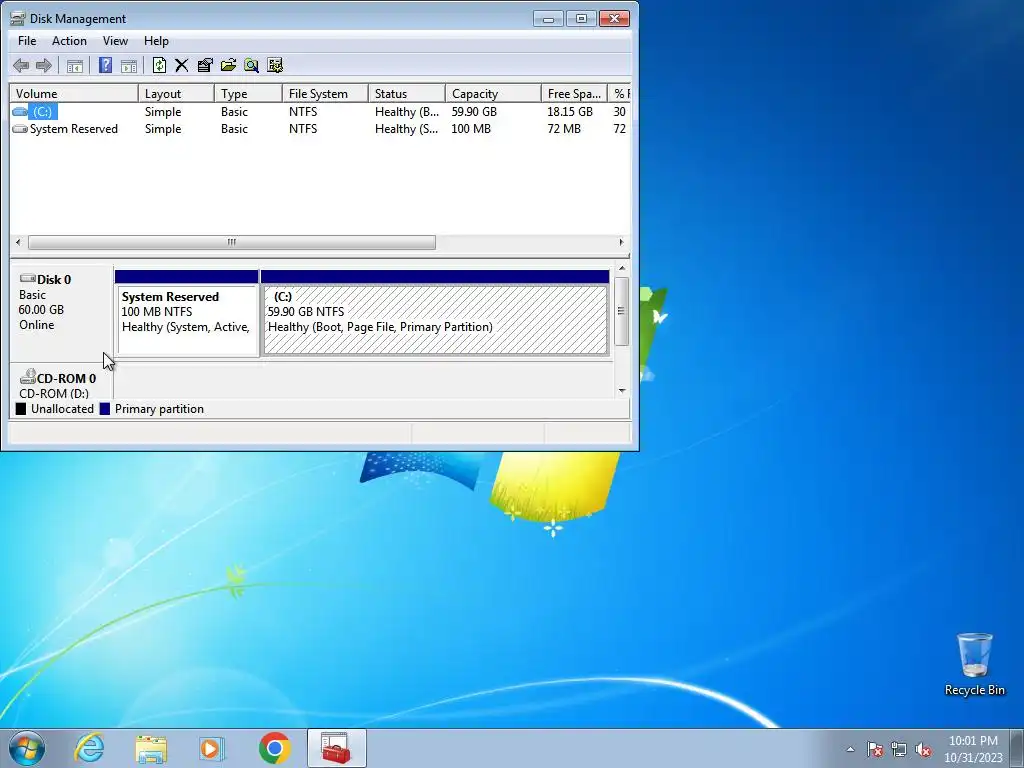Screen dimensions: 1024x768
Task: Sort by the Type column header
Action: pyautogui.click(x=248, y=93)
